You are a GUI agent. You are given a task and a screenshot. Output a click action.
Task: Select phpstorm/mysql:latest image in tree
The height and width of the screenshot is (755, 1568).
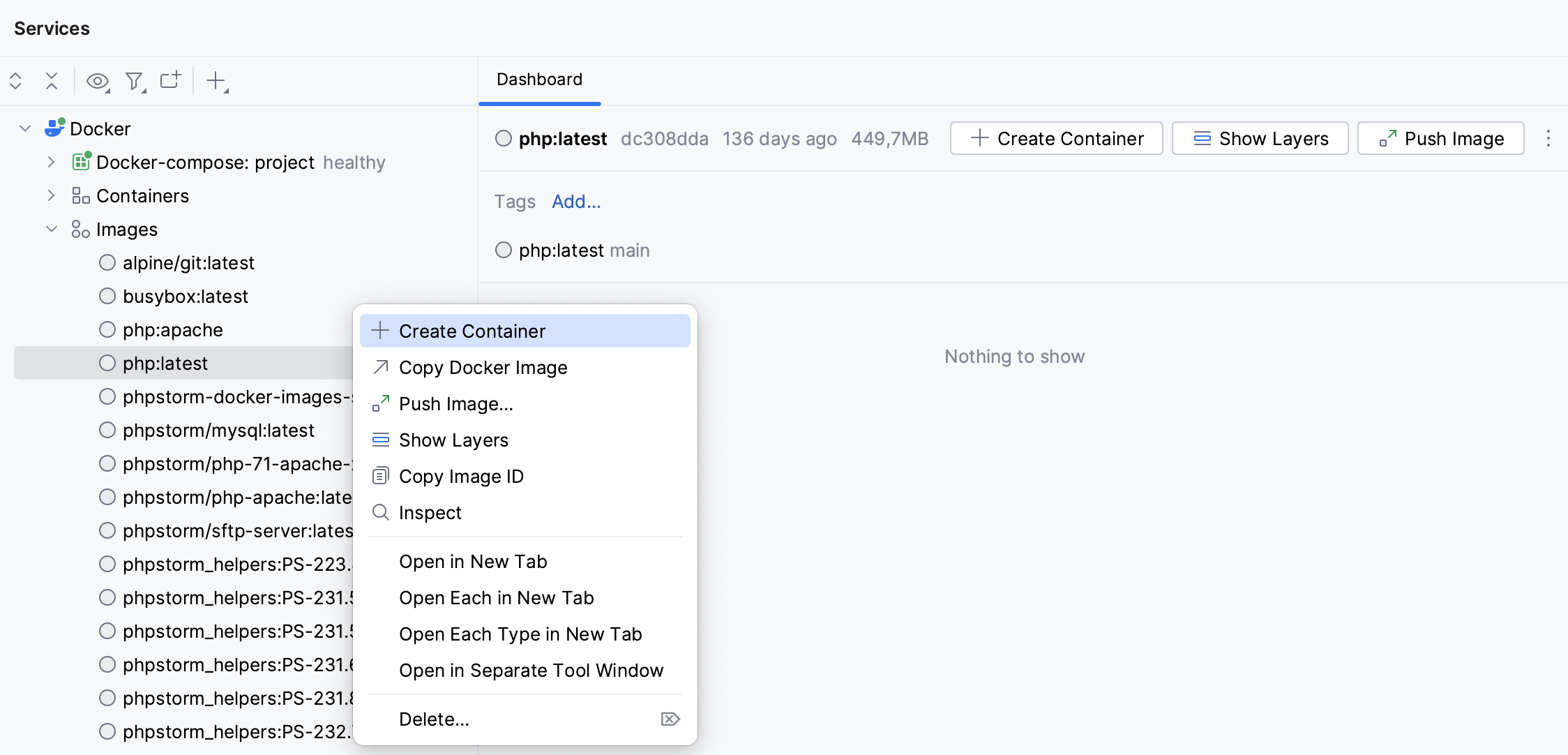[218, 430]
